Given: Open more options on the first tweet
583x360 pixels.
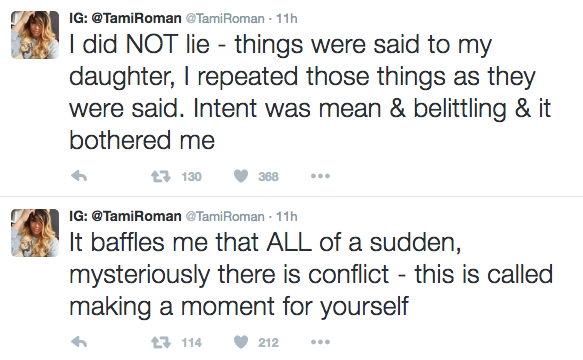Looking at the screenshot, I should pyautogui.click(x=320, y=176).
